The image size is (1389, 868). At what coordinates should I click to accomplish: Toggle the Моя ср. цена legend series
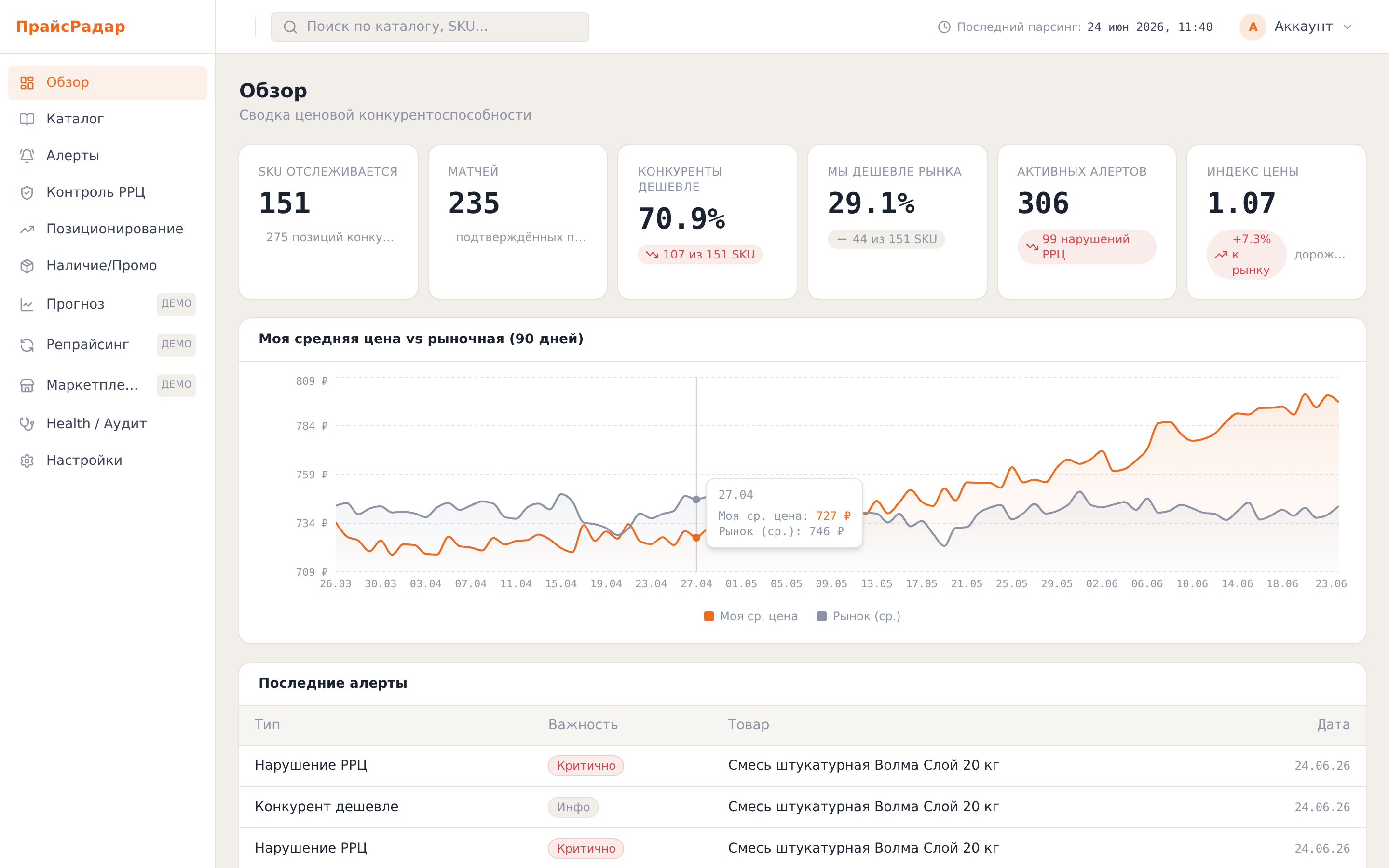click(x=751, y=616)
